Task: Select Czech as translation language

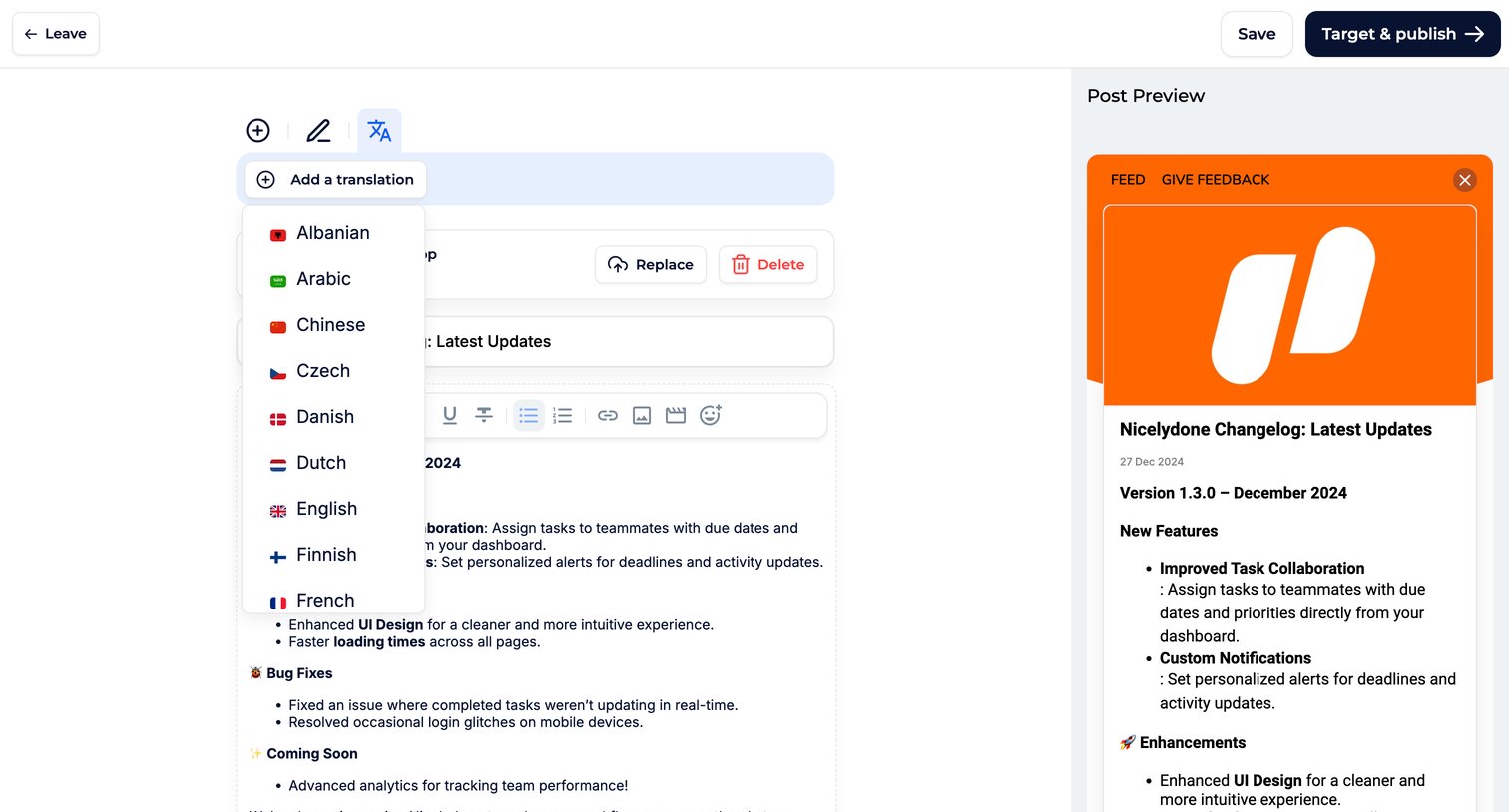Action: 333,371
